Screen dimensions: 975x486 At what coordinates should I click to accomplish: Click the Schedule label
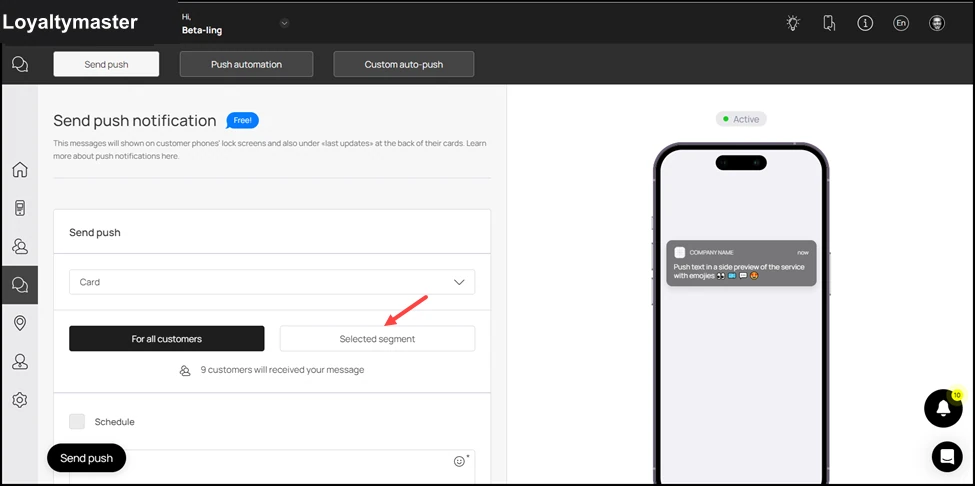(x=114, y=421)
